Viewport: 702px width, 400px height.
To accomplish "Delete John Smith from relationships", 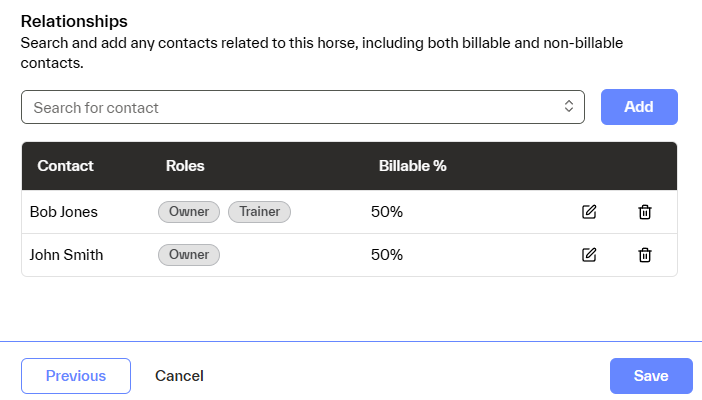I will [x=645, y=255].
